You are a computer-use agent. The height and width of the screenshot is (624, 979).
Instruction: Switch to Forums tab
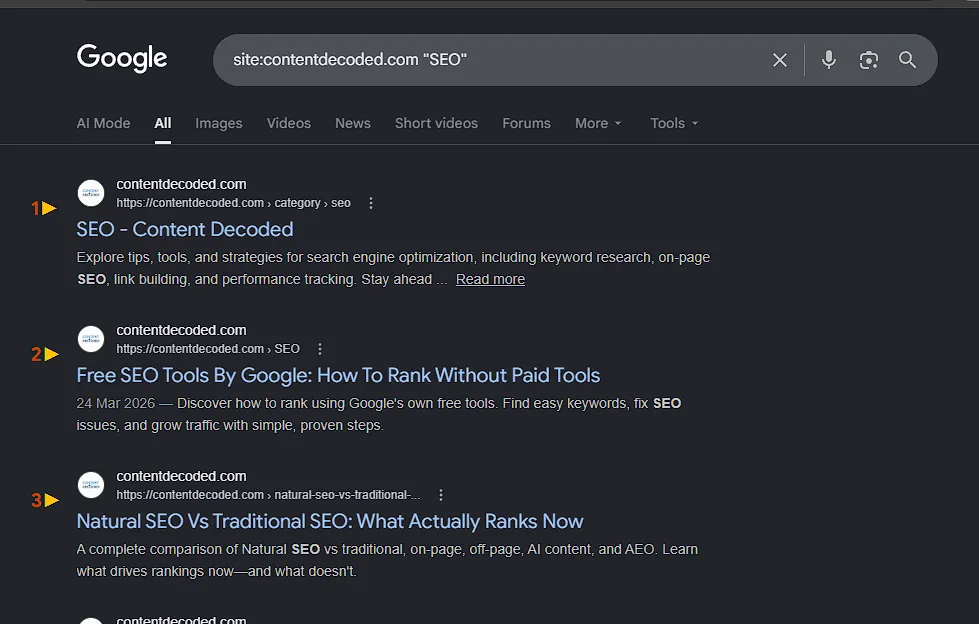tap(526, 124)
